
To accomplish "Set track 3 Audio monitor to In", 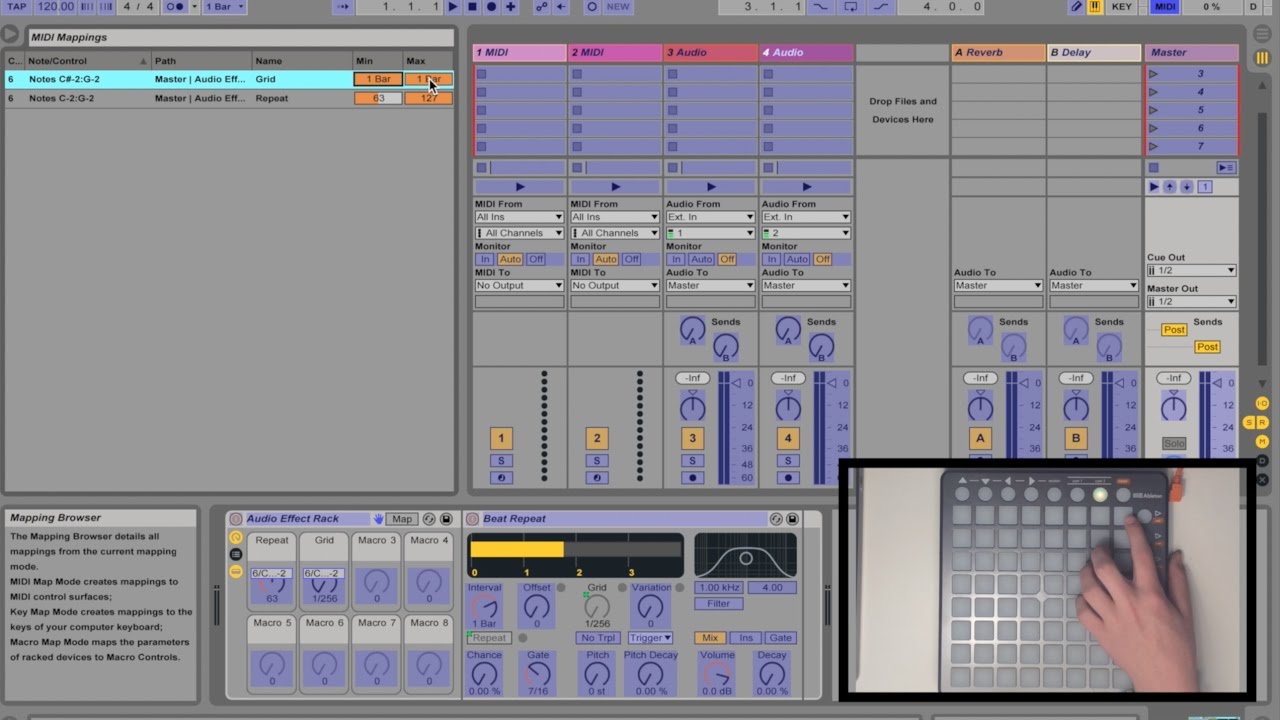I will [x=676, y=259].
